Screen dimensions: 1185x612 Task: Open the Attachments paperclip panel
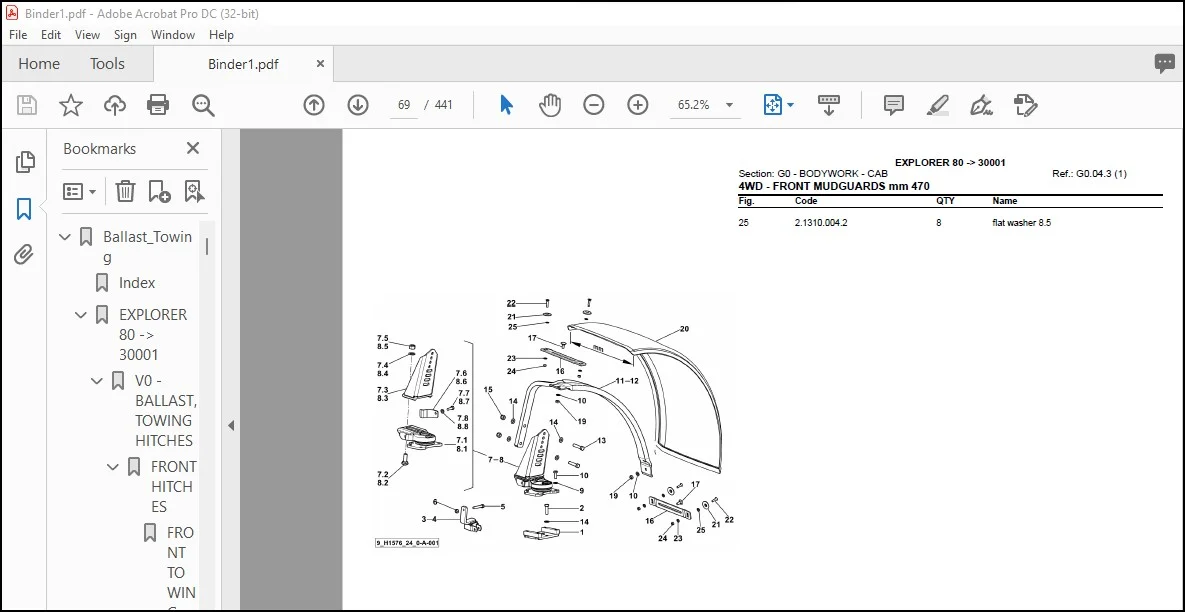pyautogui.click(x=24, y=255)
